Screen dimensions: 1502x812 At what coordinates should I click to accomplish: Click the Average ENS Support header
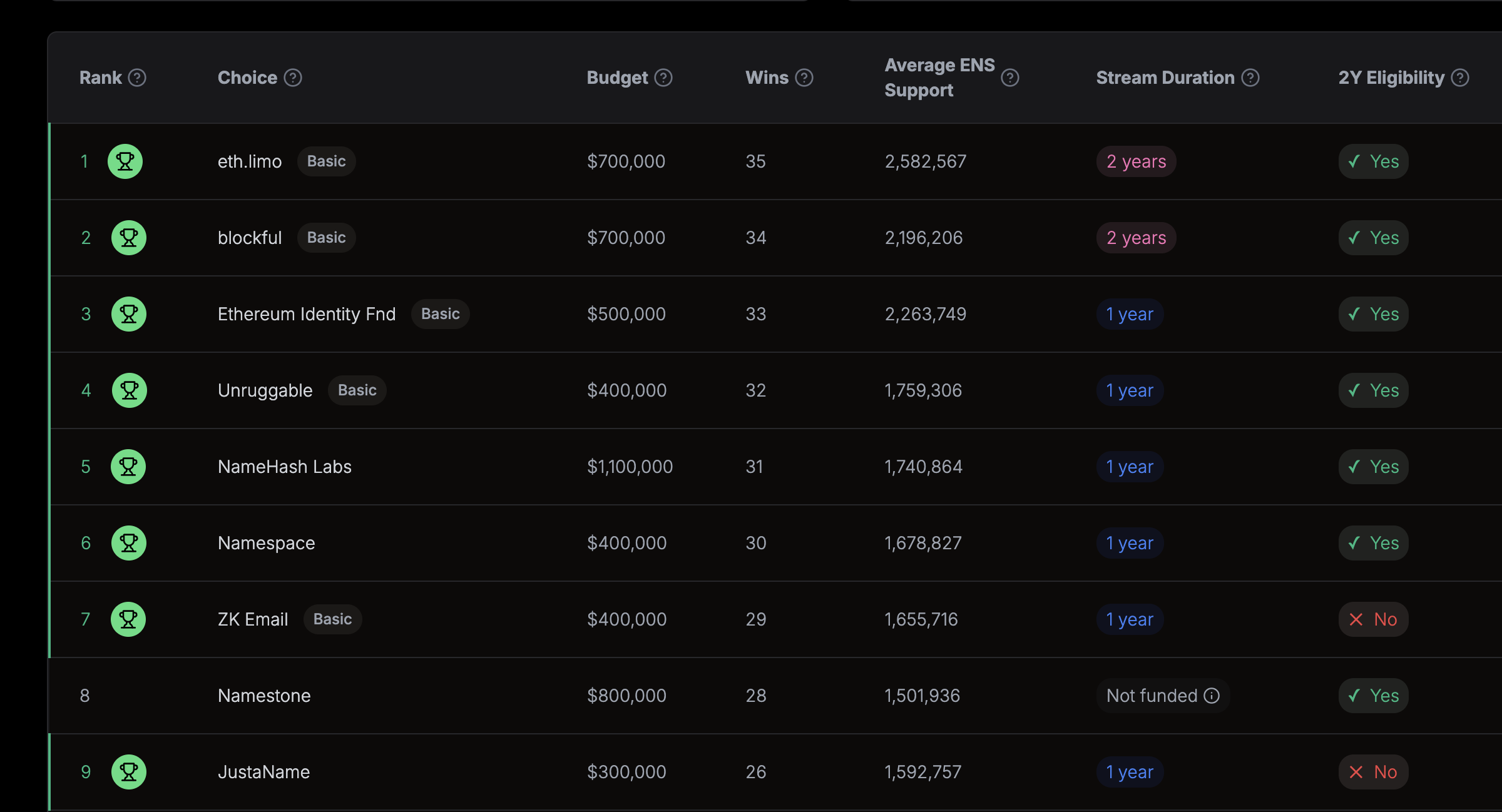click(x=939, y=78)
